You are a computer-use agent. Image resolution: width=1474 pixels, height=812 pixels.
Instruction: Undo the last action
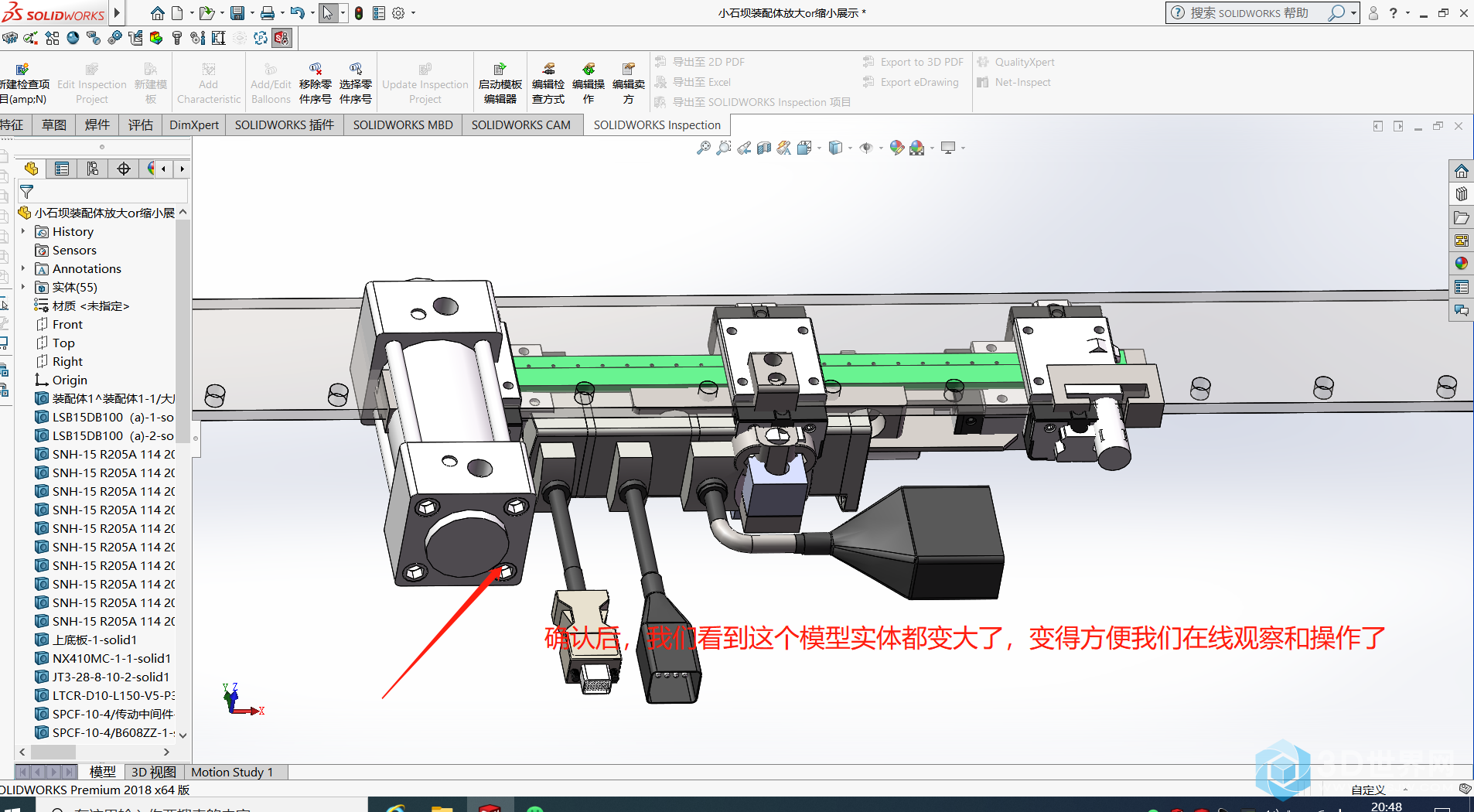[297, 13]
